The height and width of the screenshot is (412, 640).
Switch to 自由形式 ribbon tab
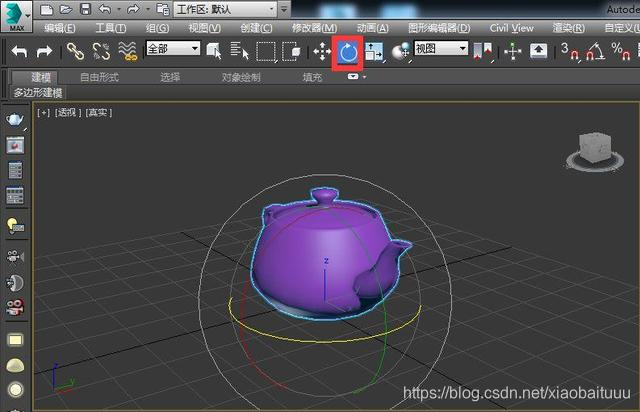click(x=99, y=77)
